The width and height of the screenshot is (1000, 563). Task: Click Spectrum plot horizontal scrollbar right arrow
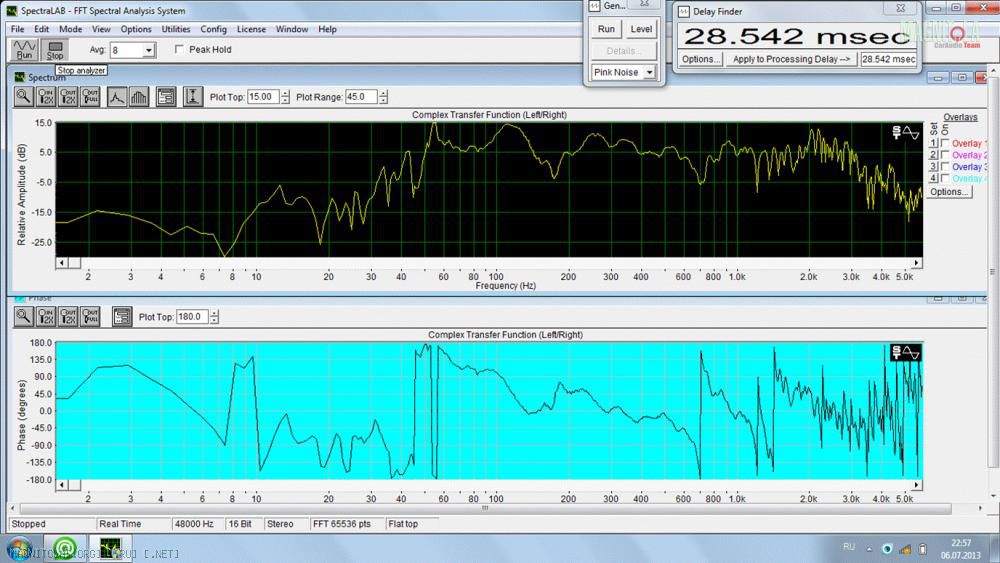click(916, 263)
